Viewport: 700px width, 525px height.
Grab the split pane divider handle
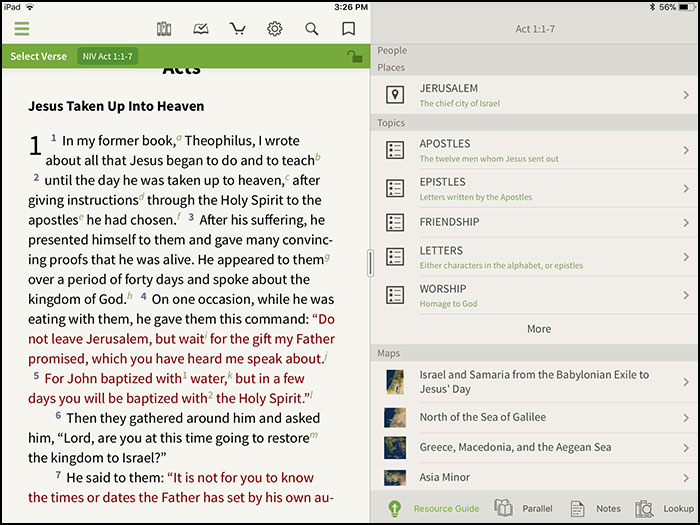[370, 263]
